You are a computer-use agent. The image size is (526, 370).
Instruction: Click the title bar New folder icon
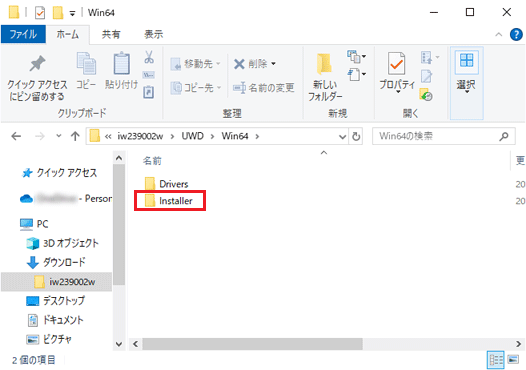point(58,13)
